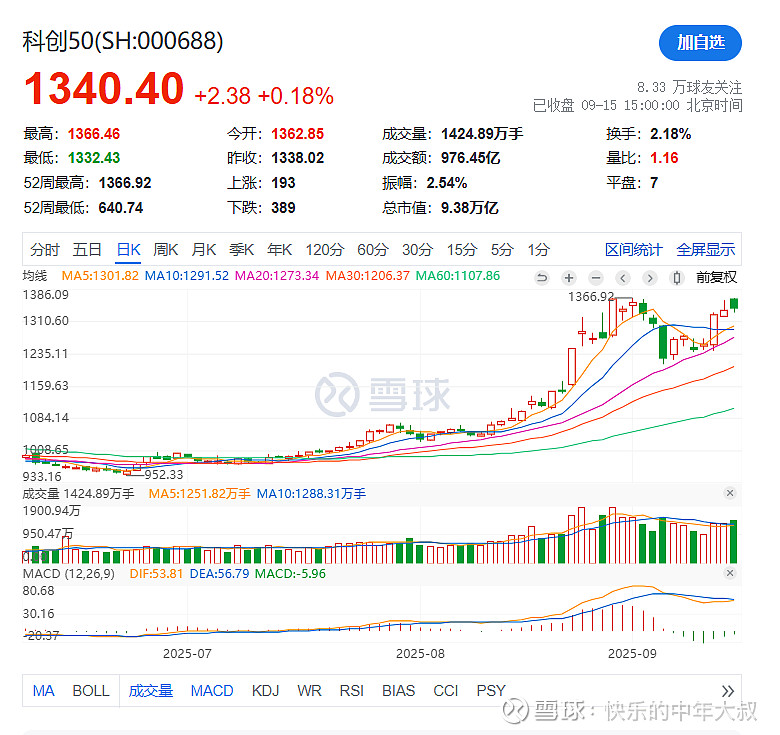The width and height of the screenshot is (780, 735).
Task: Switch to the 五日 chart tab
Action: coord(87,250)
